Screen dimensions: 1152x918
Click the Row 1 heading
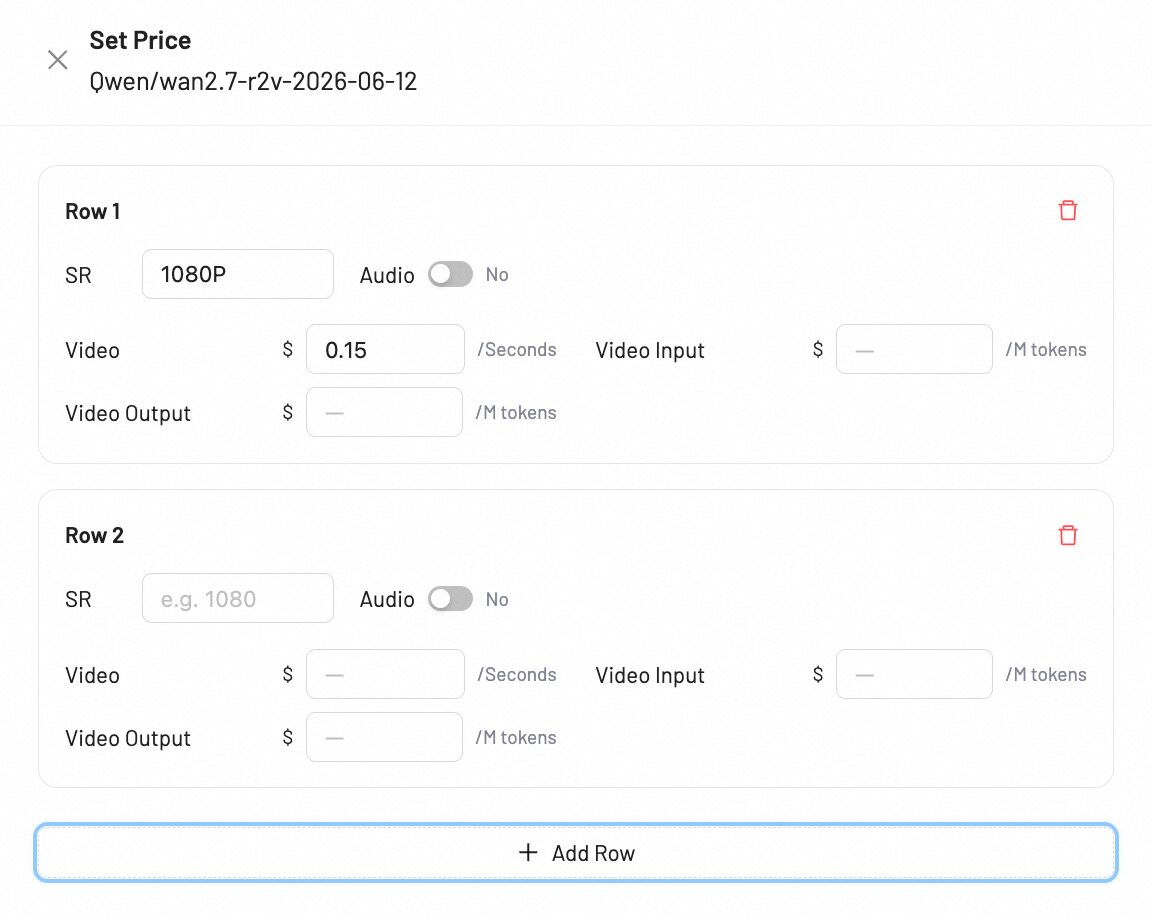click(x=93, y=212)
